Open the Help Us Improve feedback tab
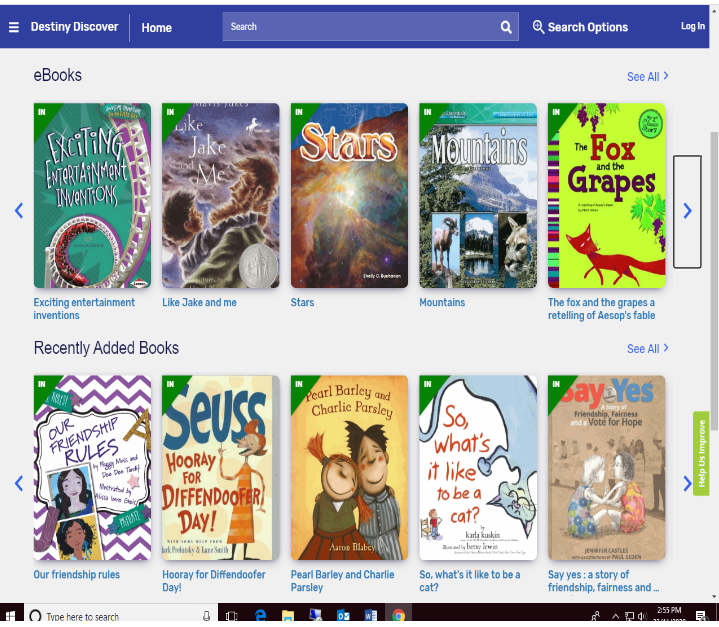 (x=701, y=454)
